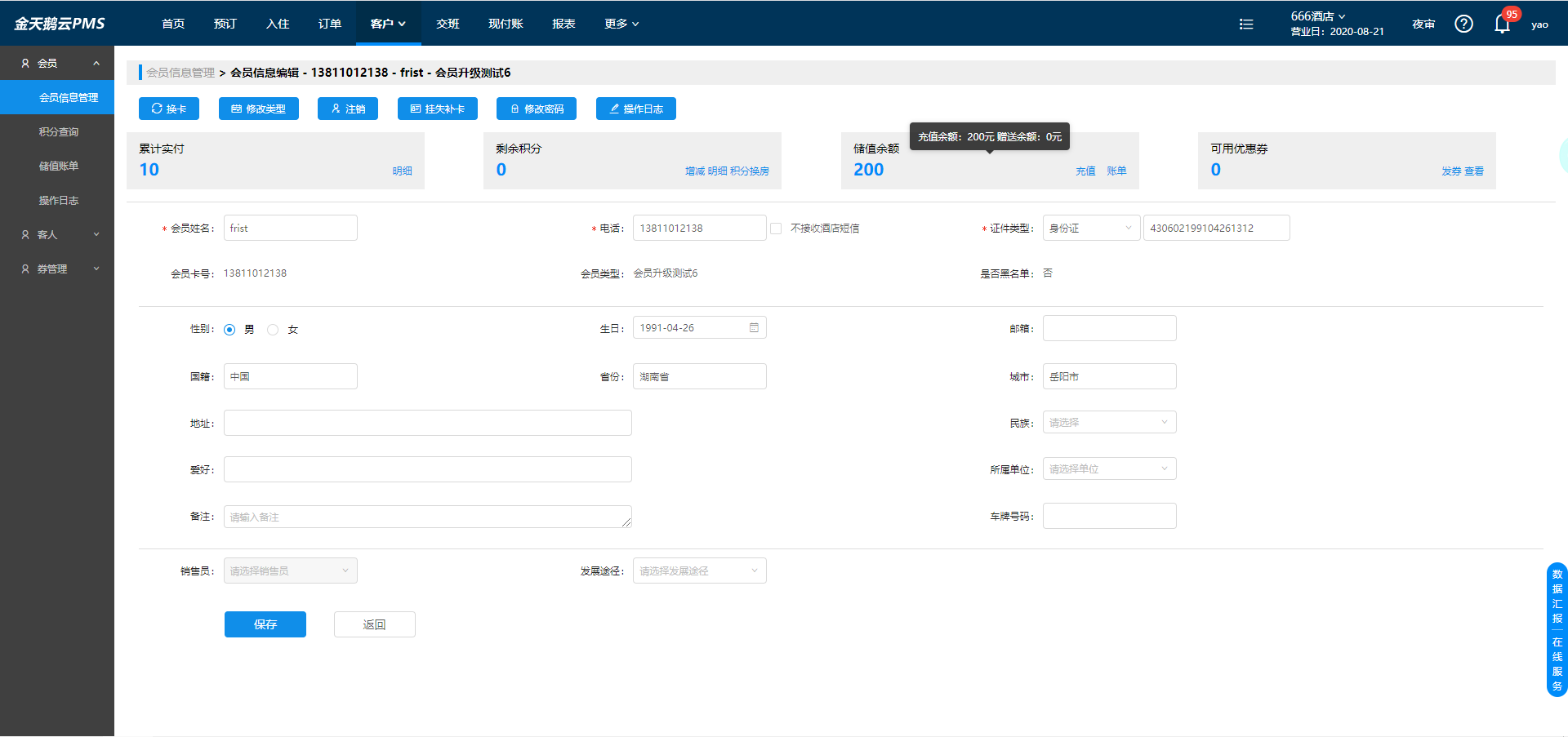The height and width of the screenshot is (737, 1568).
Task: Open the help question mark icon
Action: click(1463, 24)
